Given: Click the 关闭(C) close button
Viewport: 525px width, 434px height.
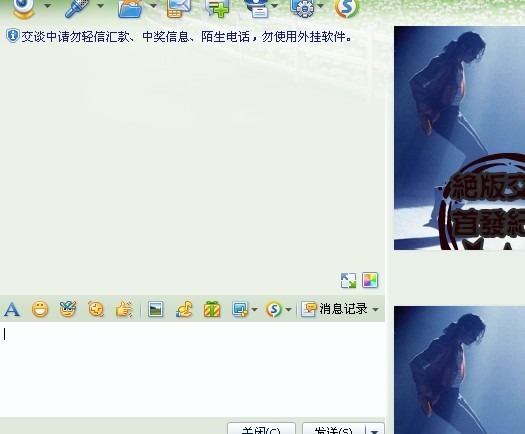Looking at the screenshot, I should click(x=261, y=428).
